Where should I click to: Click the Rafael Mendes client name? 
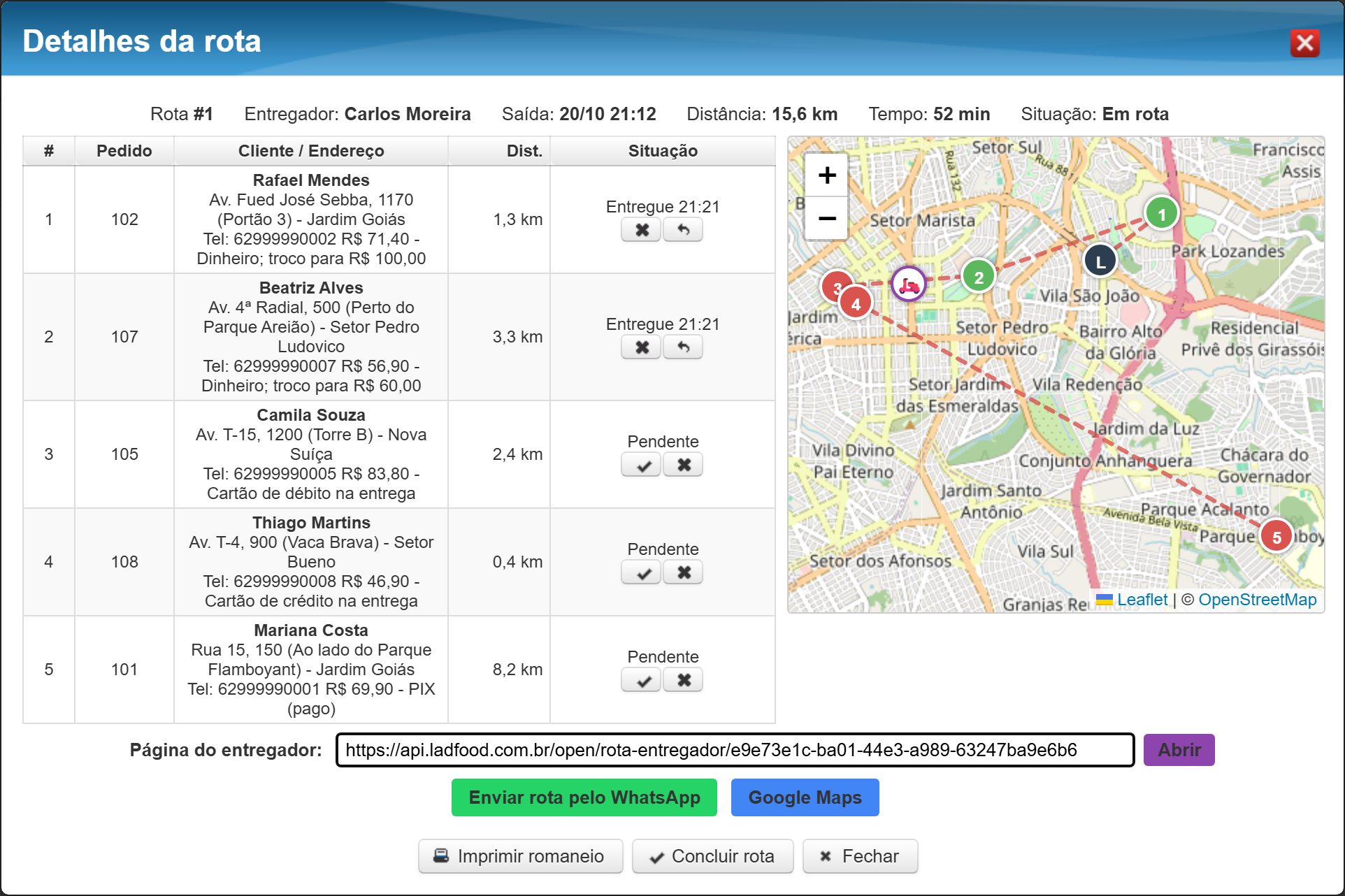pyautogui.click(x=311, y=180)
